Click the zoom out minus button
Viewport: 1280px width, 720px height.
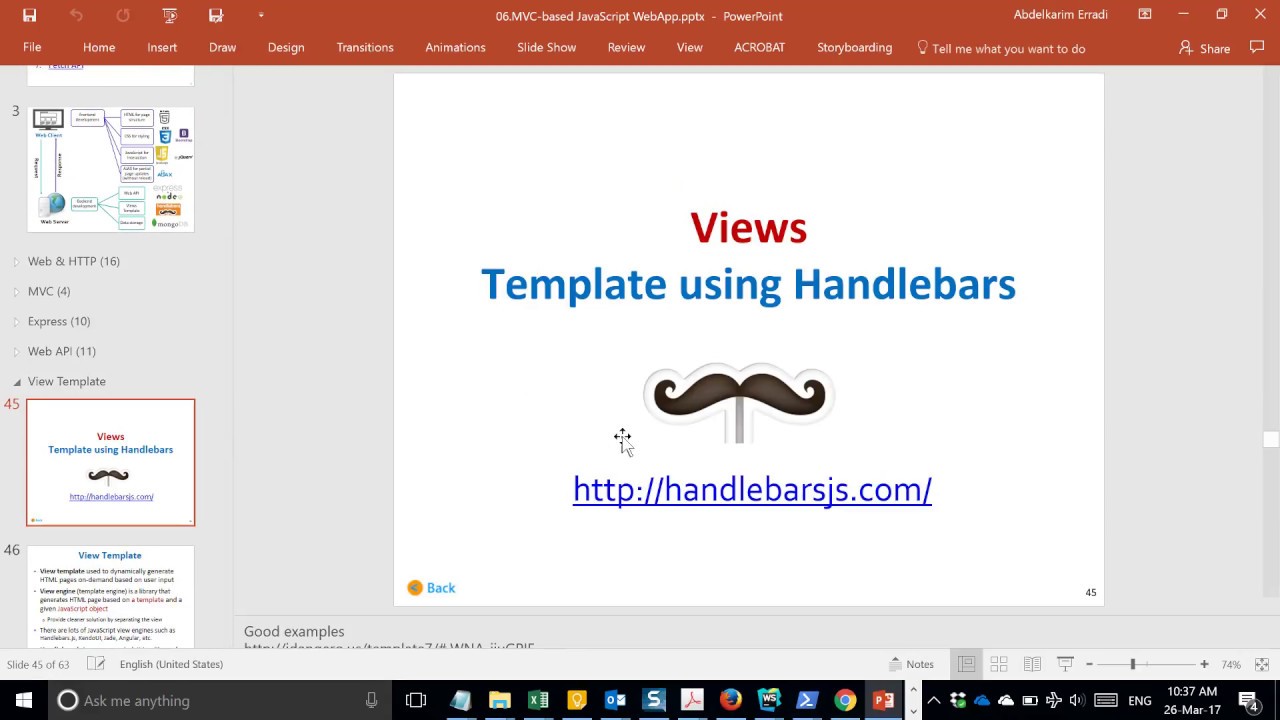1089,664
